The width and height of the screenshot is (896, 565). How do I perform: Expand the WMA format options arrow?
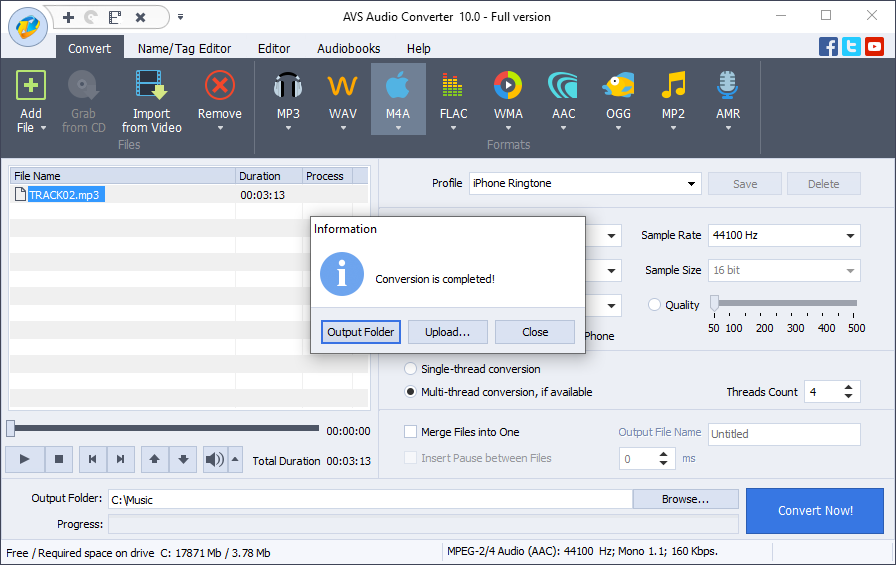click(508, 129)
